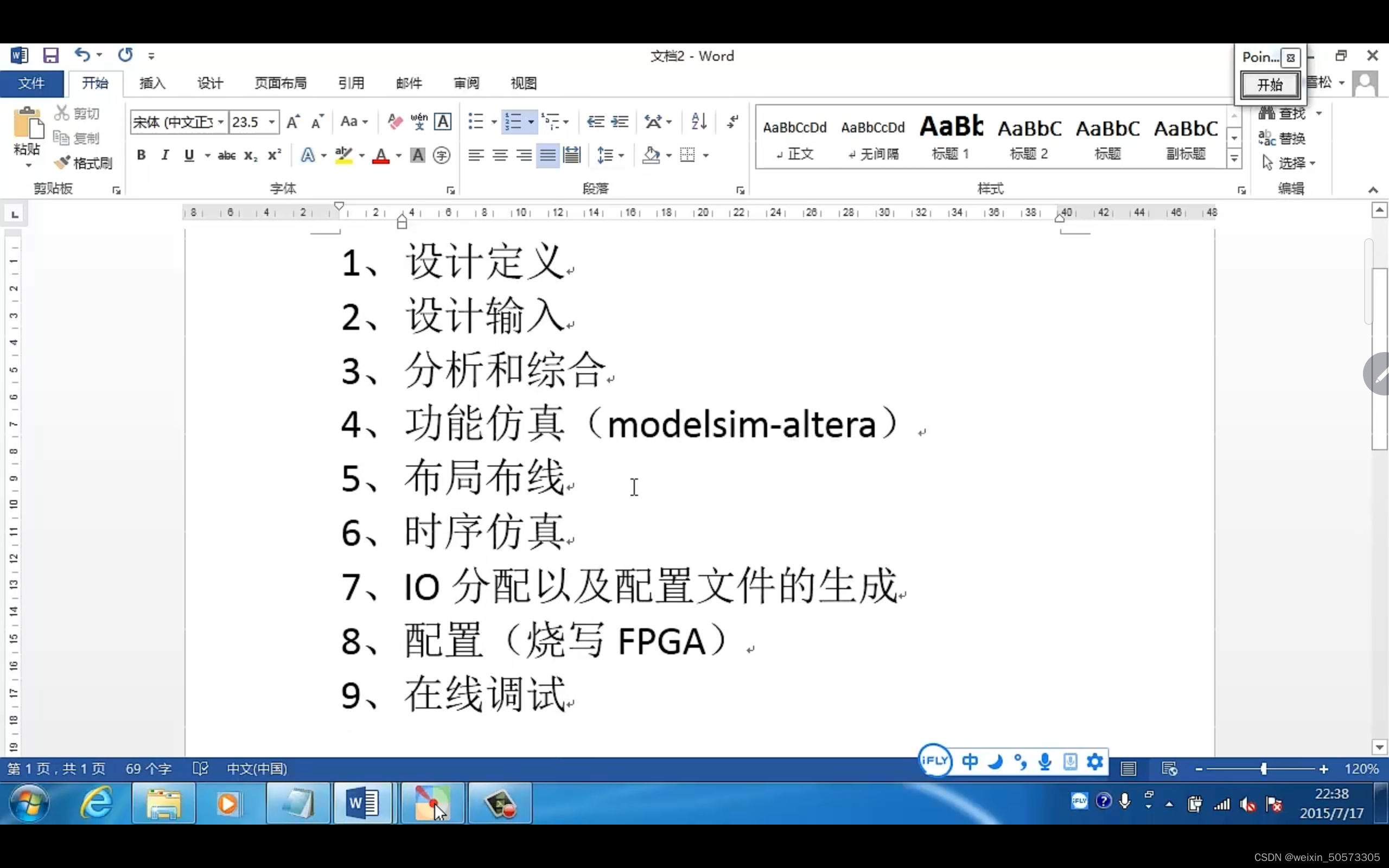Open the Select (选择) dropdown

[1289, 163]
